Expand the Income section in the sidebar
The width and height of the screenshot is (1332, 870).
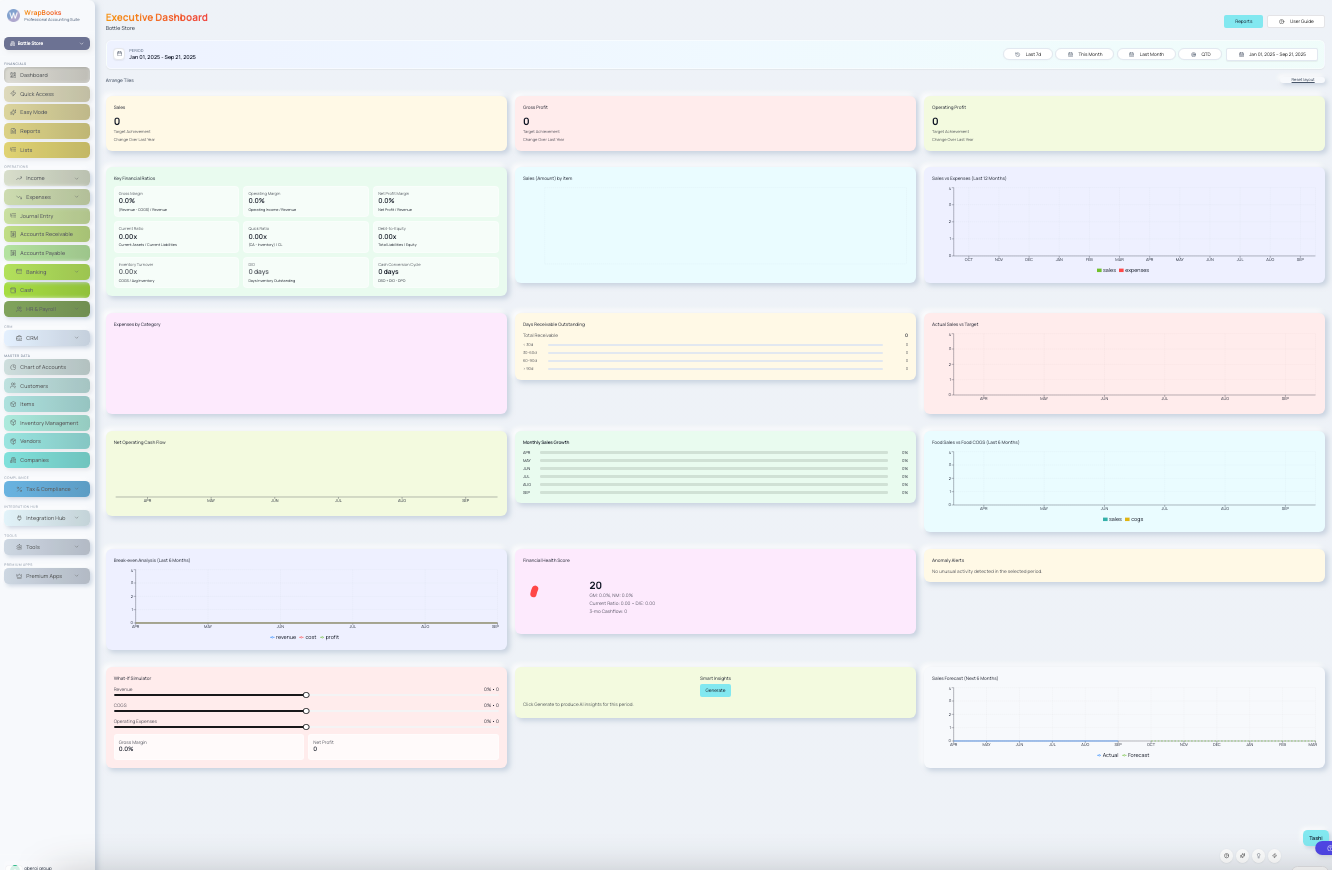pyautogui.click(x=47, y=178)
